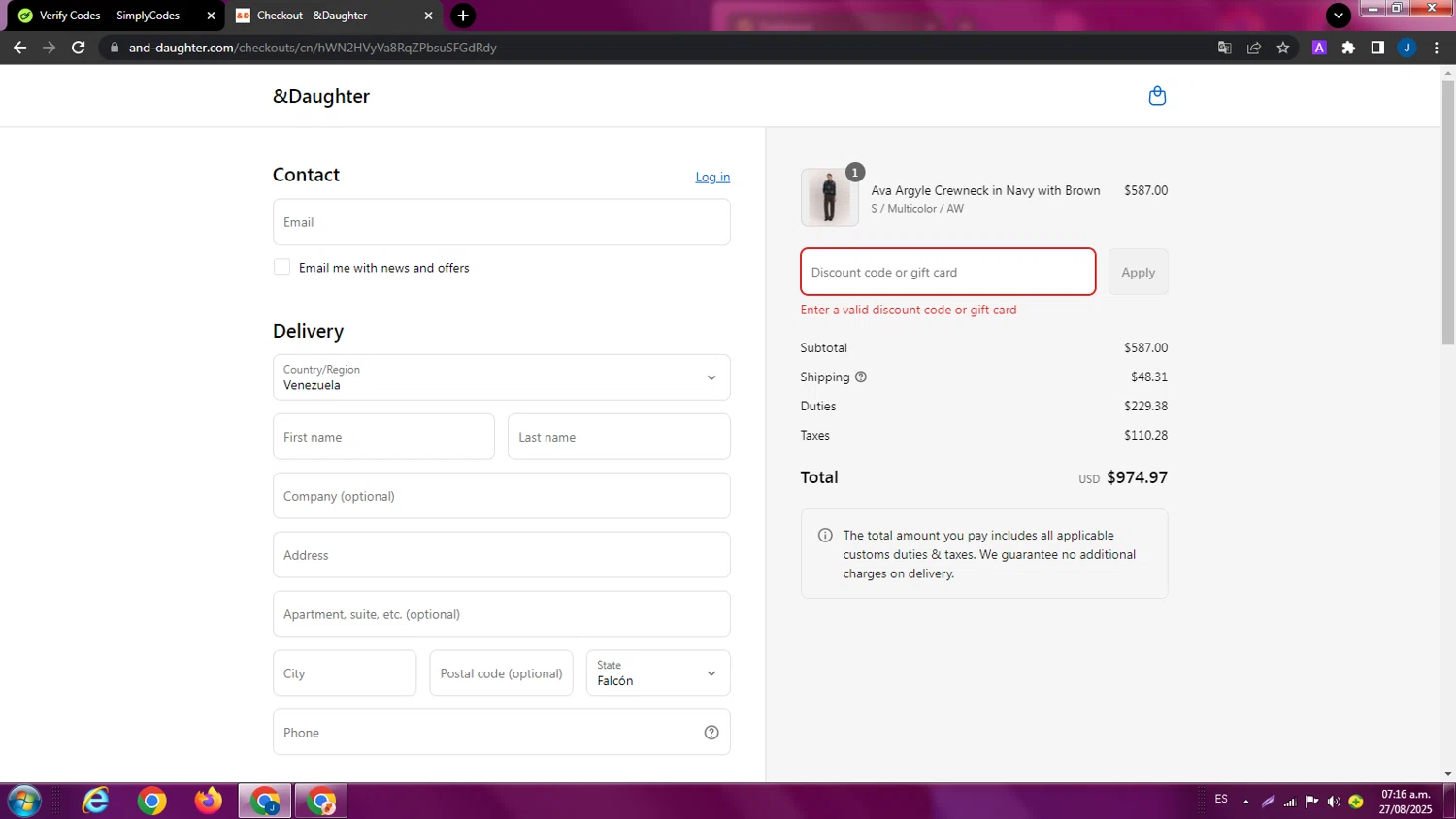This screenshot has width=1456, height=819.
Task: Focus the First name field
Action: 383,437
